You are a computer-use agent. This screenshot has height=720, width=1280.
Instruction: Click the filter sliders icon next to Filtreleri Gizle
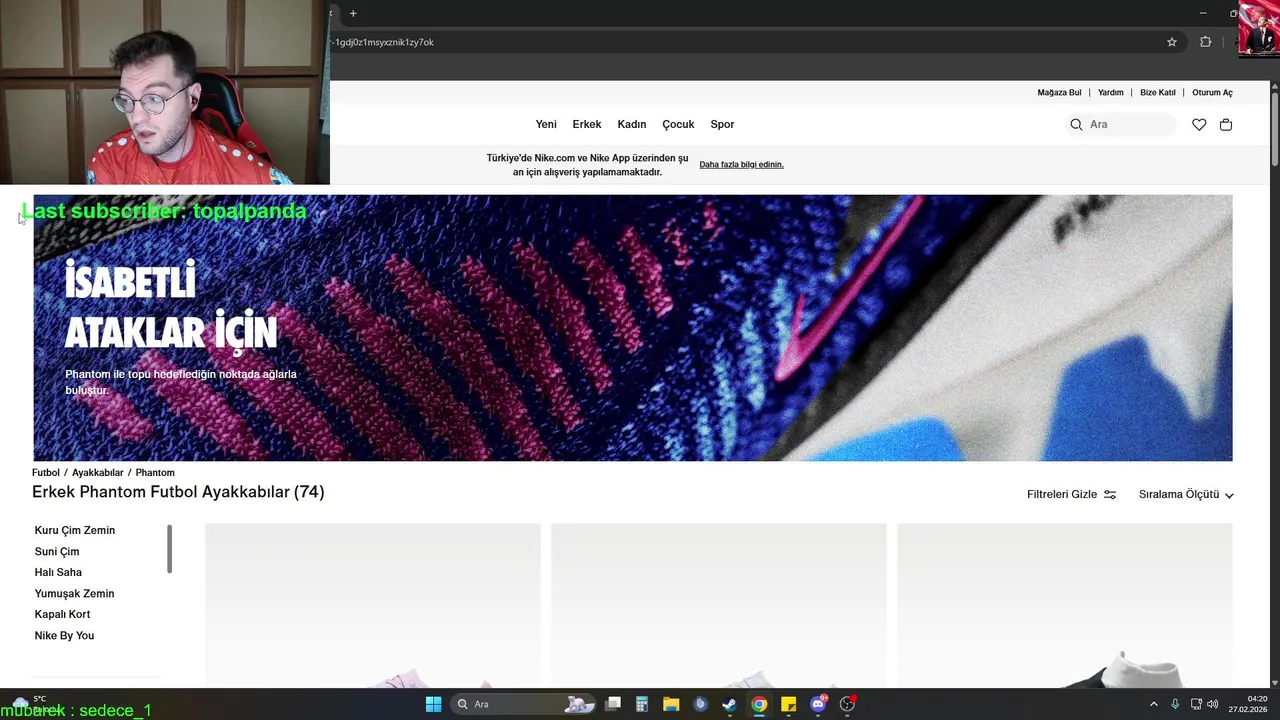pos(1110,494)
